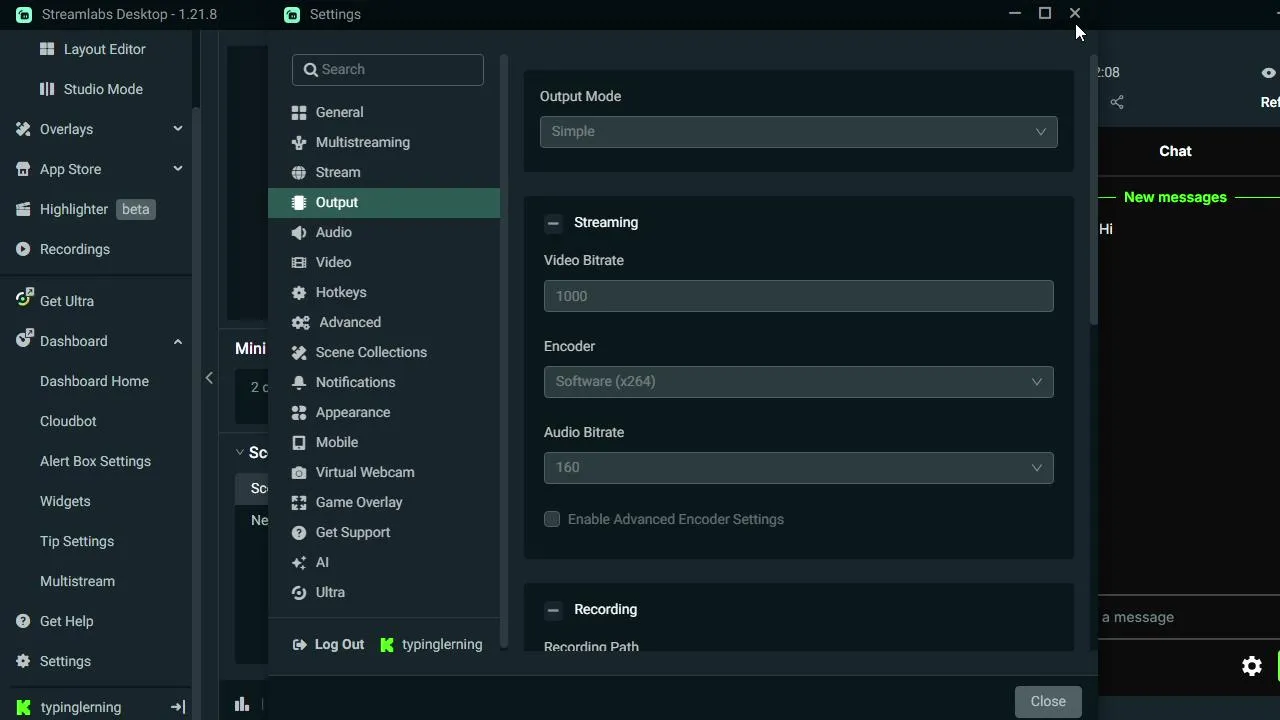Select the Output settings tab
Viewport: 1280px width, 720px height.
coord(384,202)
